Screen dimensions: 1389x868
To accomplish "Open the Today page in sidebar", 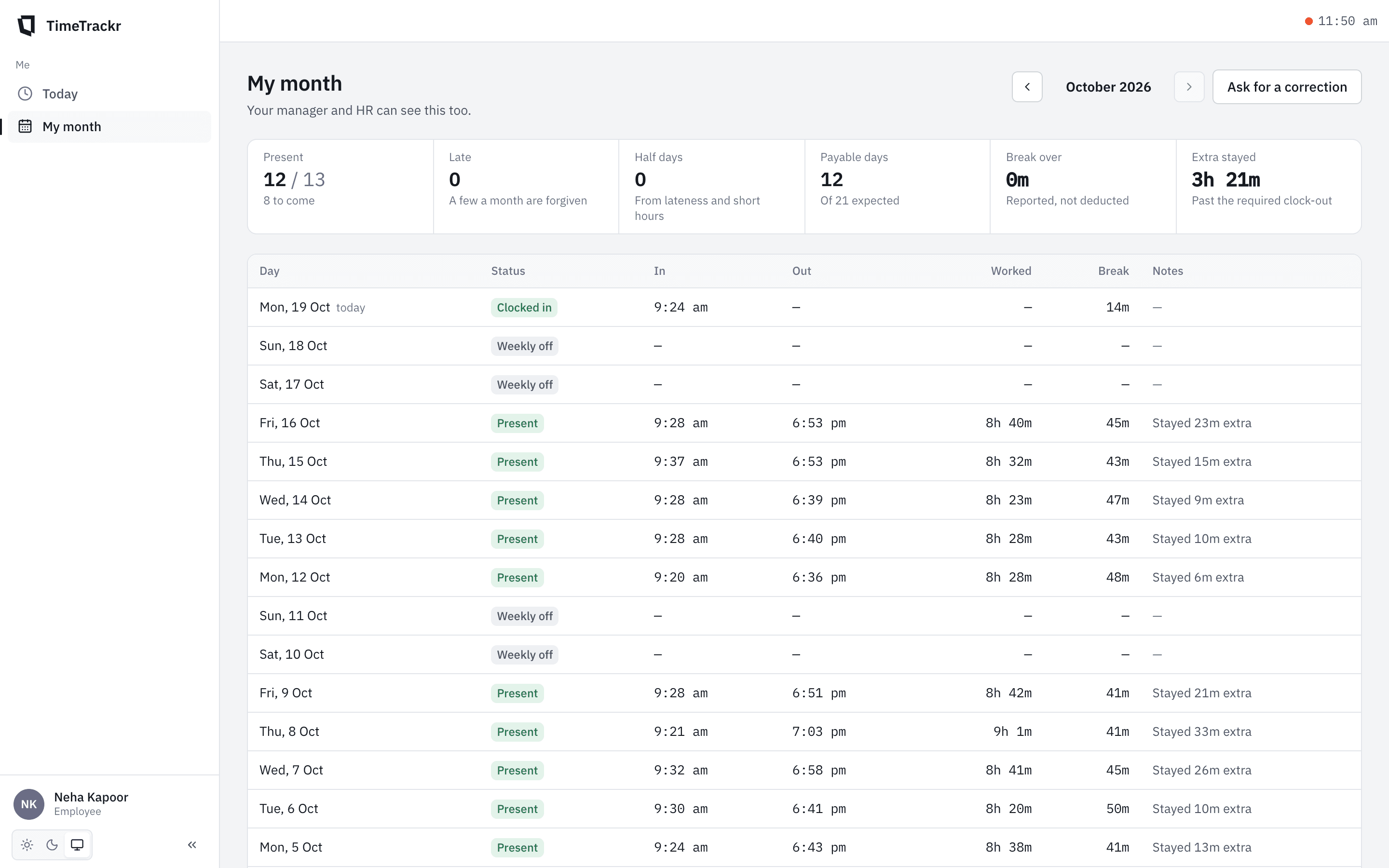I will click(x=109, y=94).
